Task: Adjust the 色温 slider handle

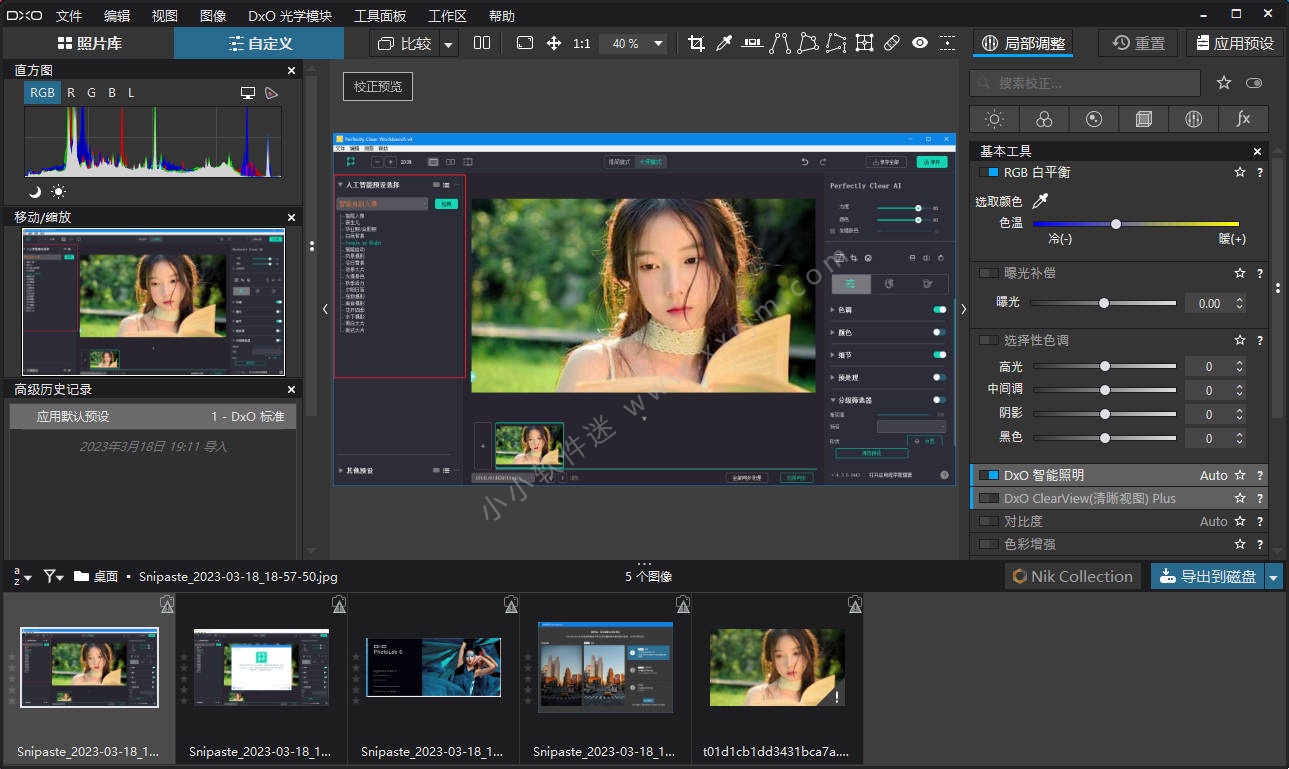Action: tap(1116, 224)
